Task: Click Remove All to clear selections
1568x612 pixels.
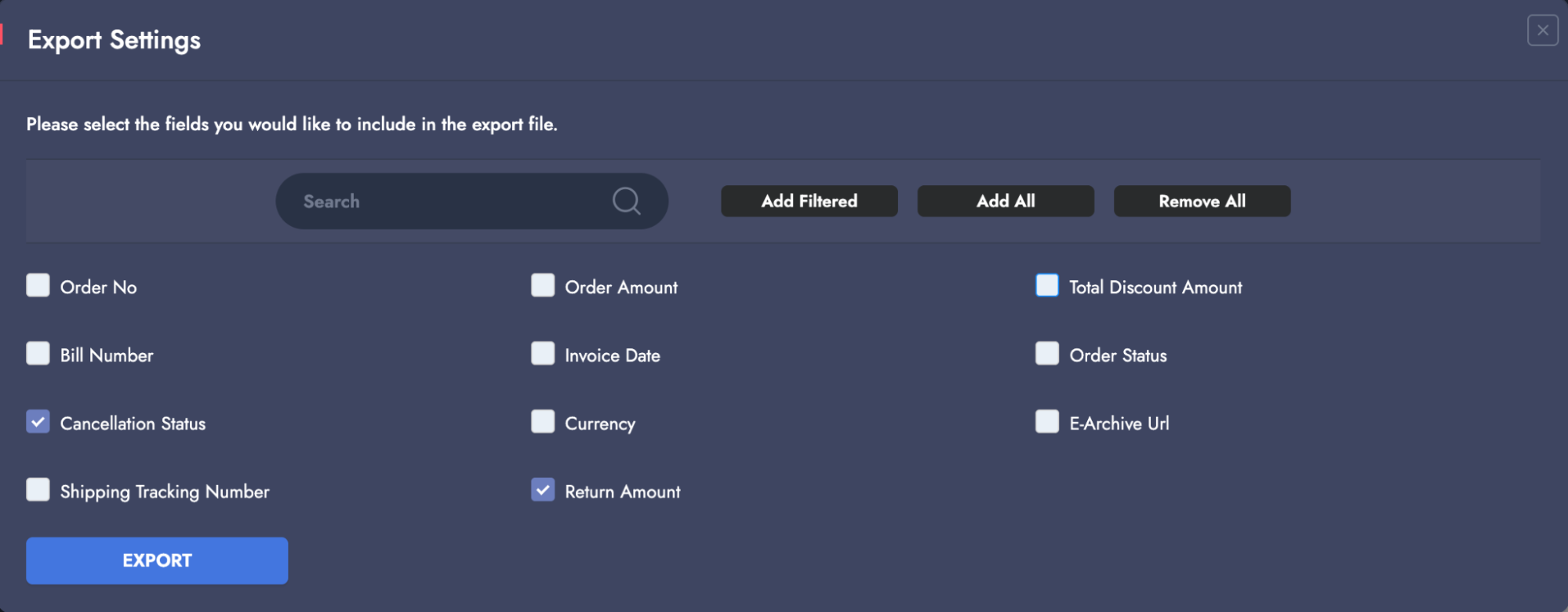Action: pyautogui.click(x=1202, y=201)
